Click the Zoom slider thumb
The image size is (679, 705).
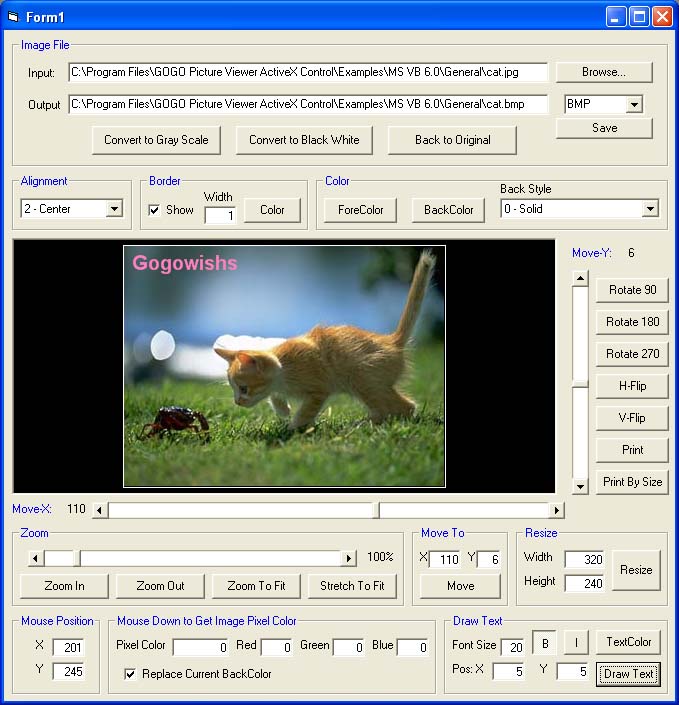pyautogui.click(x=77, y=559)
